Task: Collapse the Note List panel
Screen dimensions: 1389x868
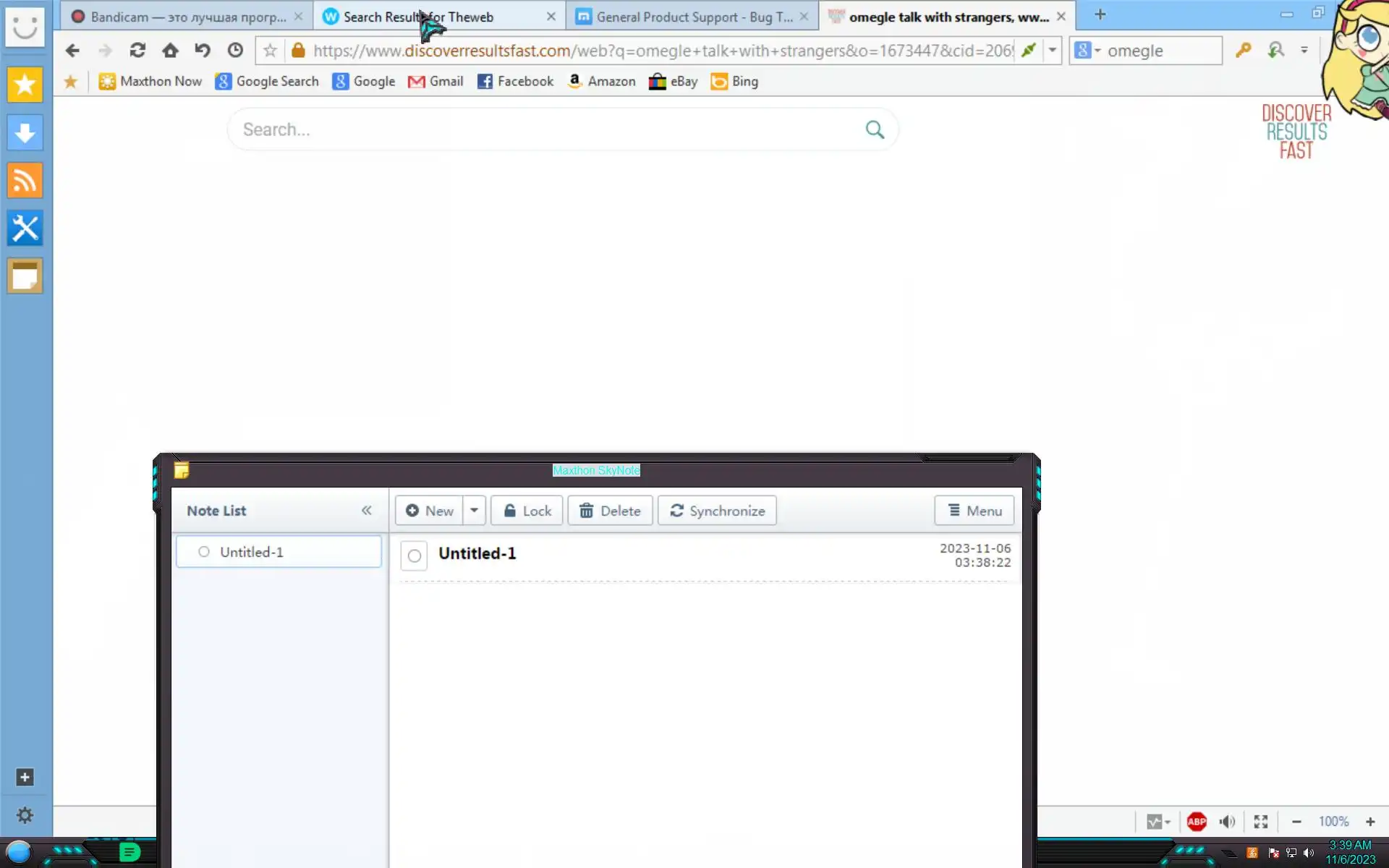Action: click(367, 511)
